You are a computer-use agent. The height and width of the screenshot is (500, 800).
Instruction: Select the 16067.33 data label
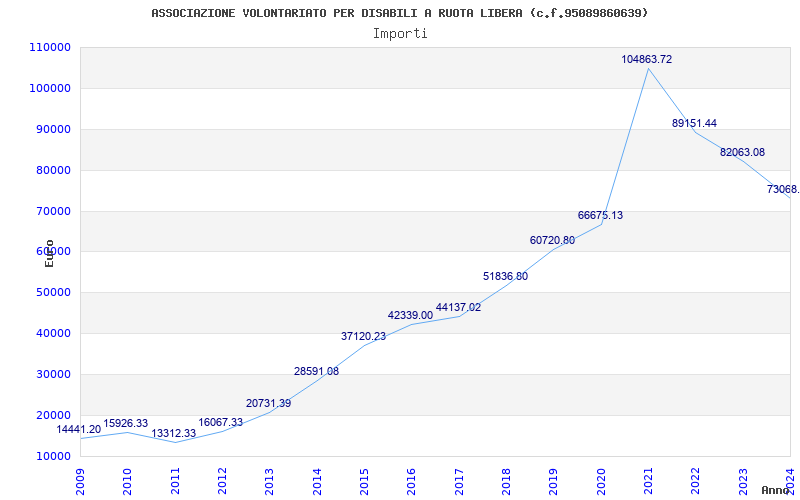220,422
